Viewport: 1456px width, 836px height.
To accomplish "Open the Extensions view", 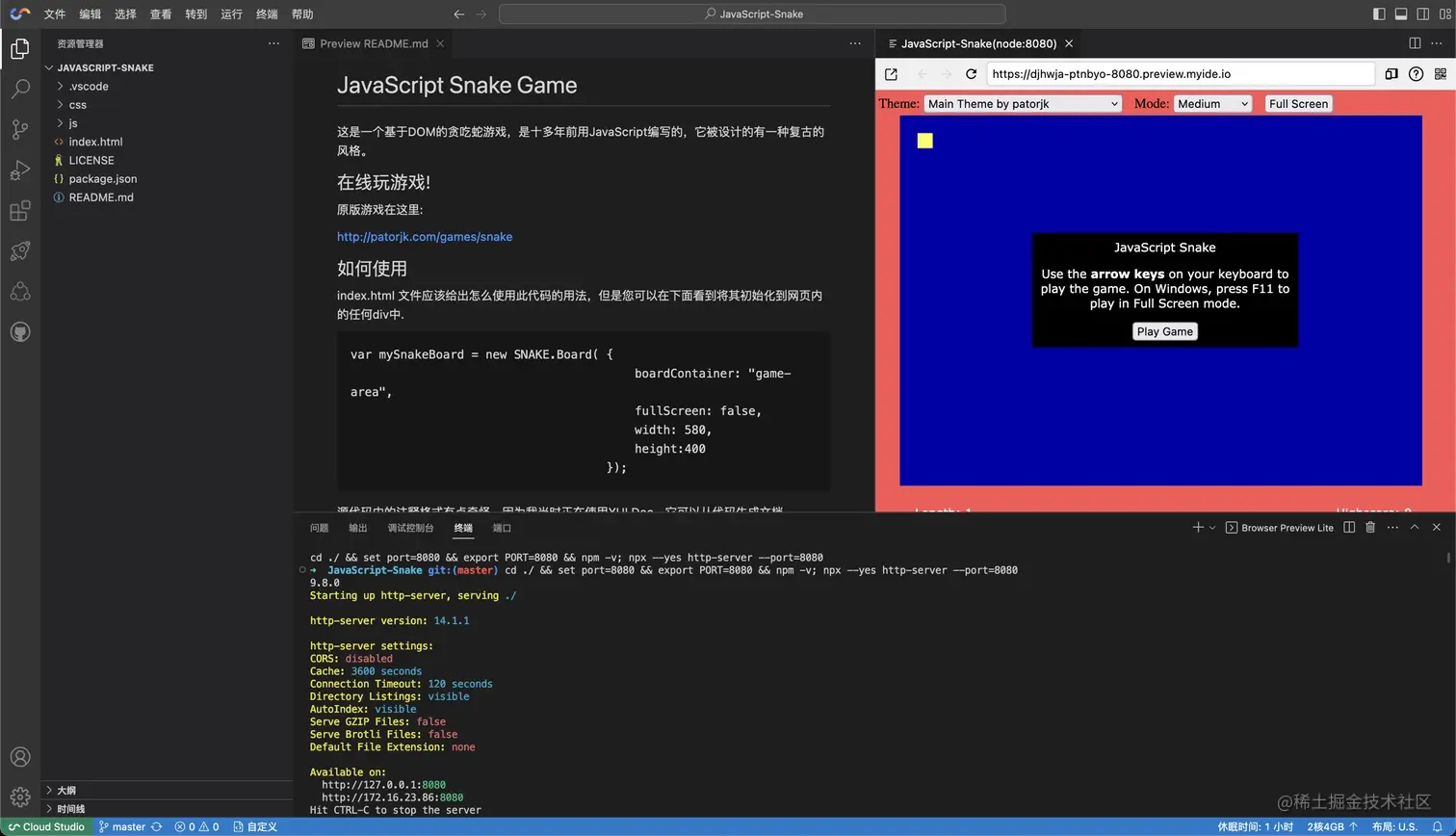I will [x=20, y=211].
